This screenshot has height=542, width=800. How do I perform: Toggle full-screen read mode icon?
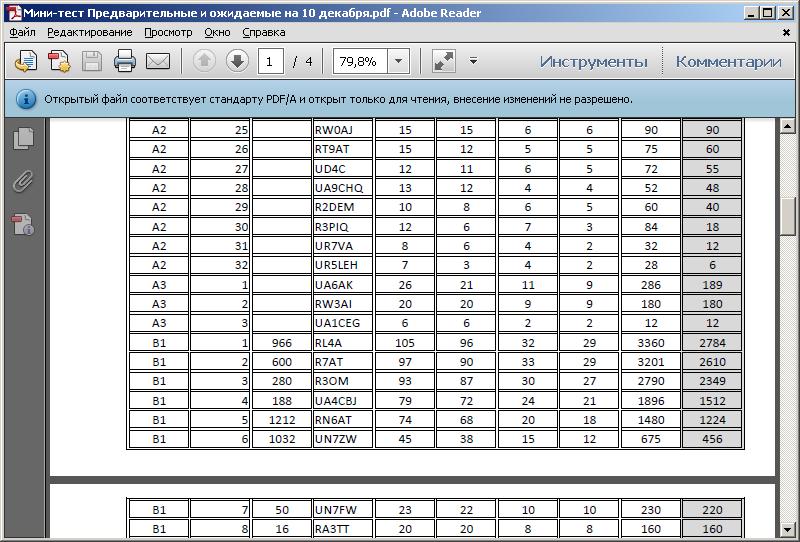(443, 61)
